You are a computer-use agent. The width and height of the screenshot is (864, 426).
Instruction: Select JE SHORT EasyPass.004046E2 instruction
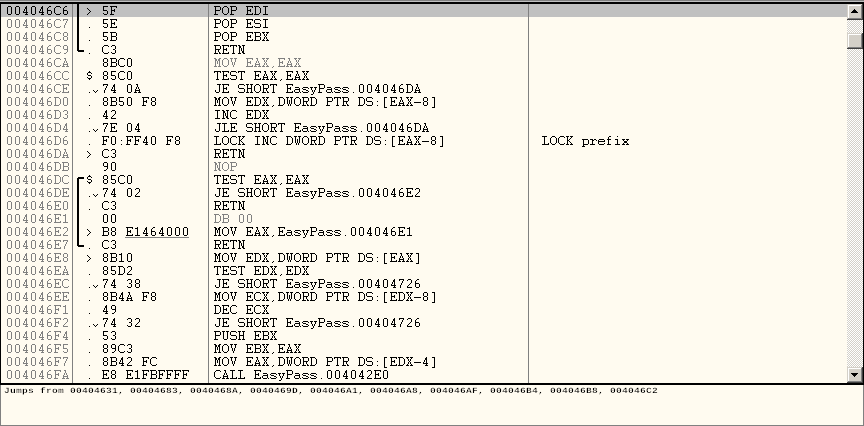point(317,193)
